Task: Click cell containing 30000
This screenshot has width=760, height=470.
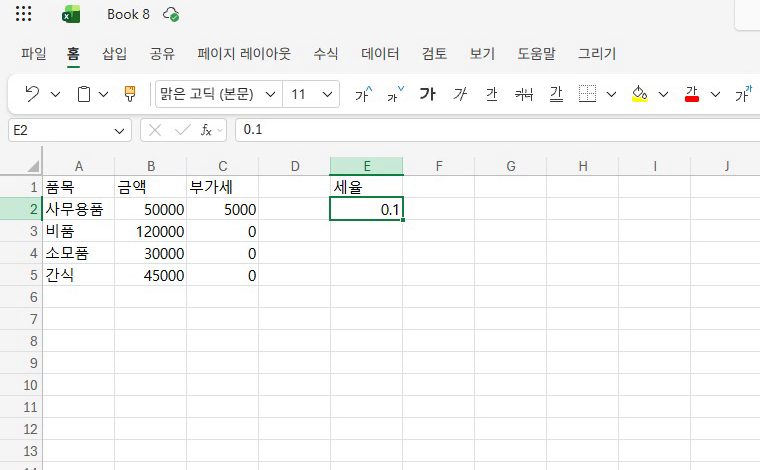Action: pos(150,253)
